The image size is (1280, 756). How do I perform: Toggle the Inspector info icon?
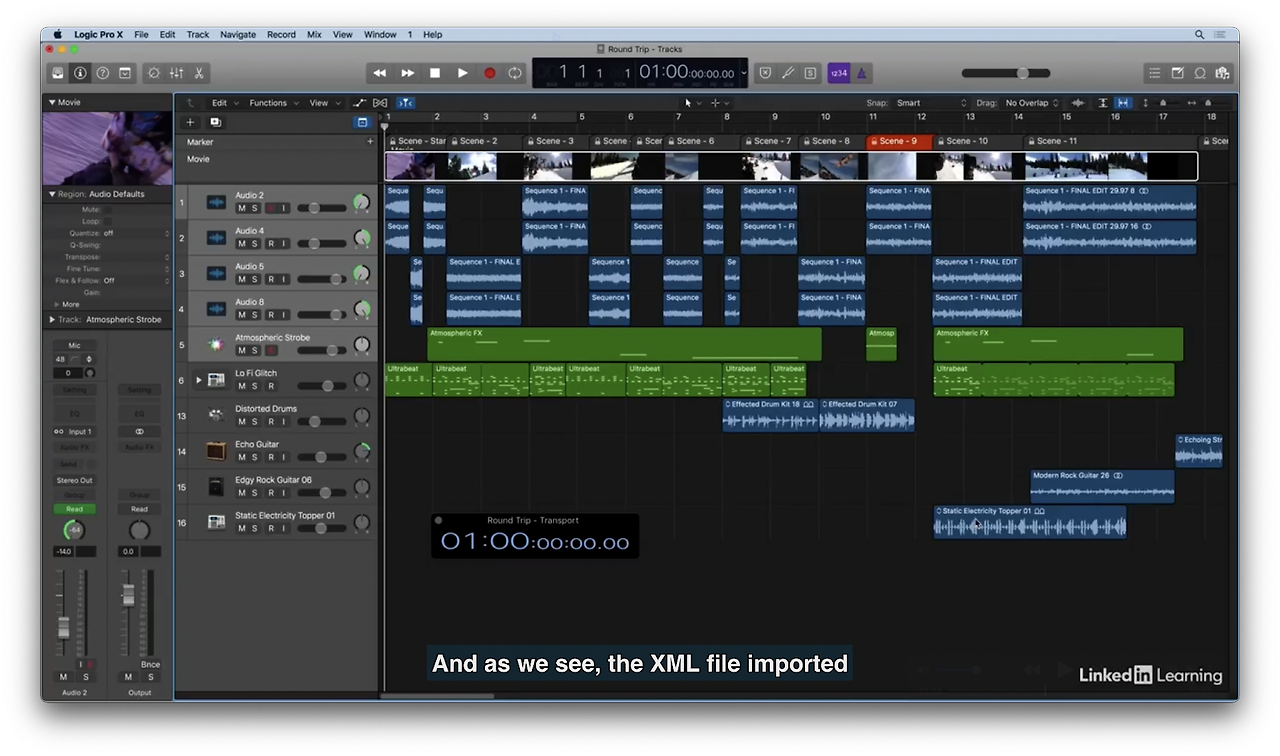(80, 73)
